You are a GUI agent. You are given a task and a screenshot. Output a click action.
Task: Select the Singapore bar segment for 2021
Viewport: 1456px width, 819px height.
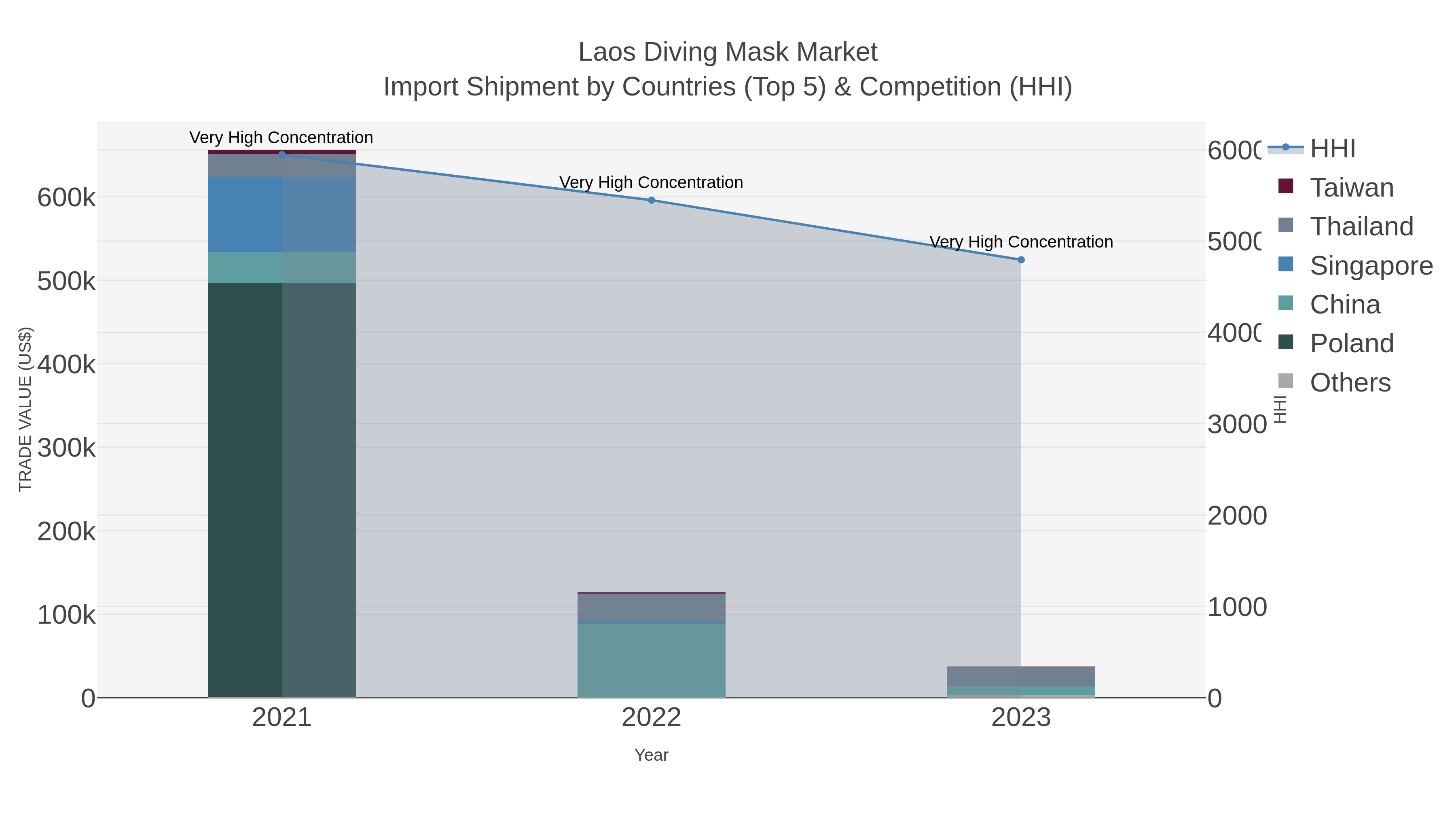[281, 214]
